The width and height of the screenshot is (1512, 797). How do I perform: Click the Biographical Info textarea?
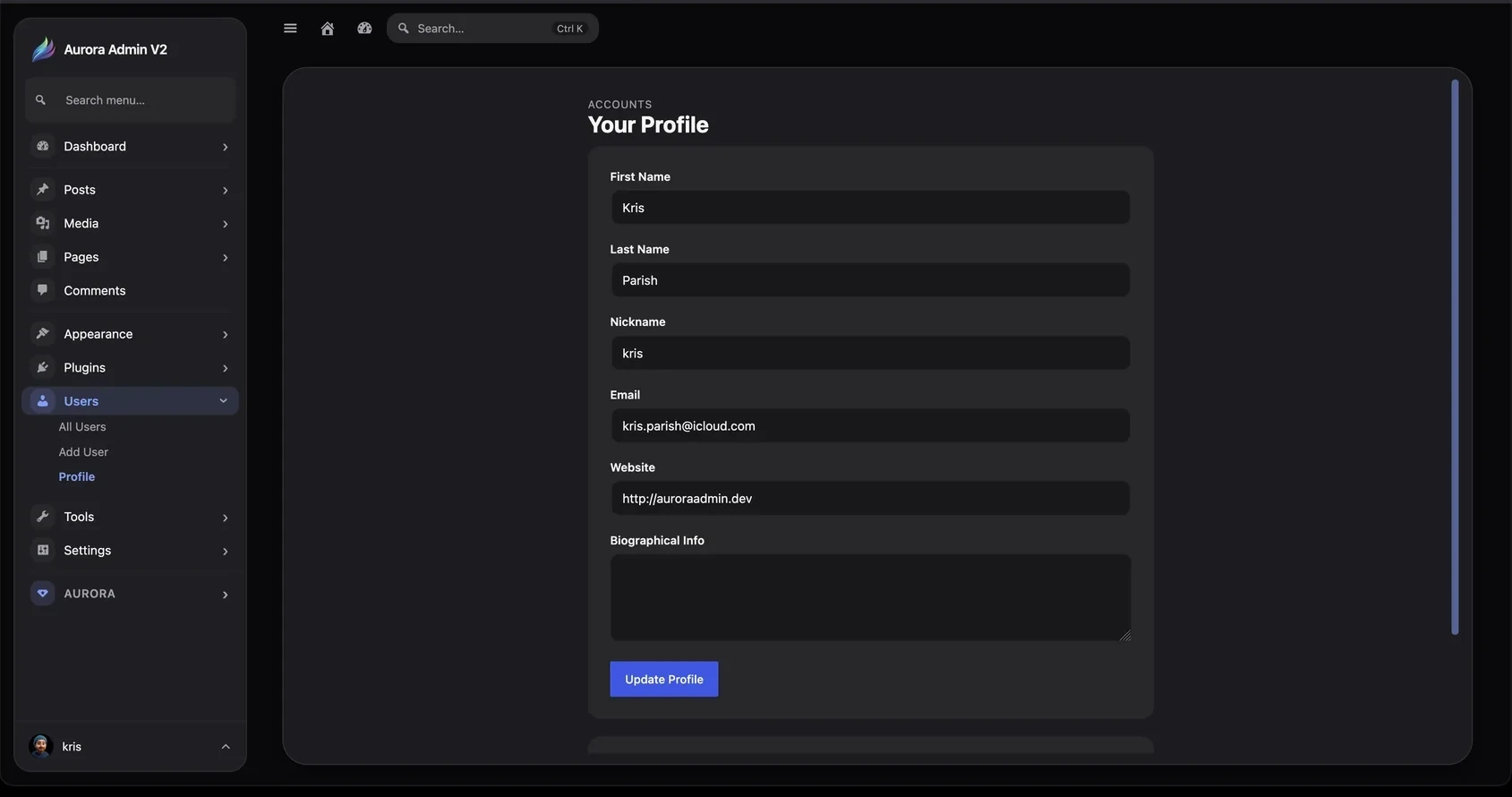[x=870, y=597]
